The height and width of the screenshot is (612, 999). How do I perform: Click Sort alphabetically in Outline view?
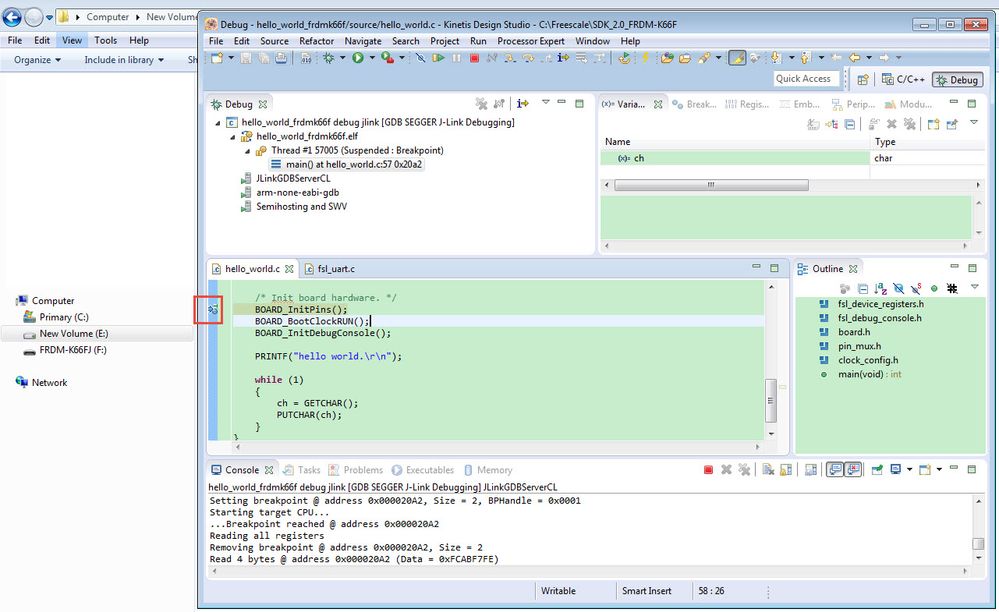click(x=880, y=288)
